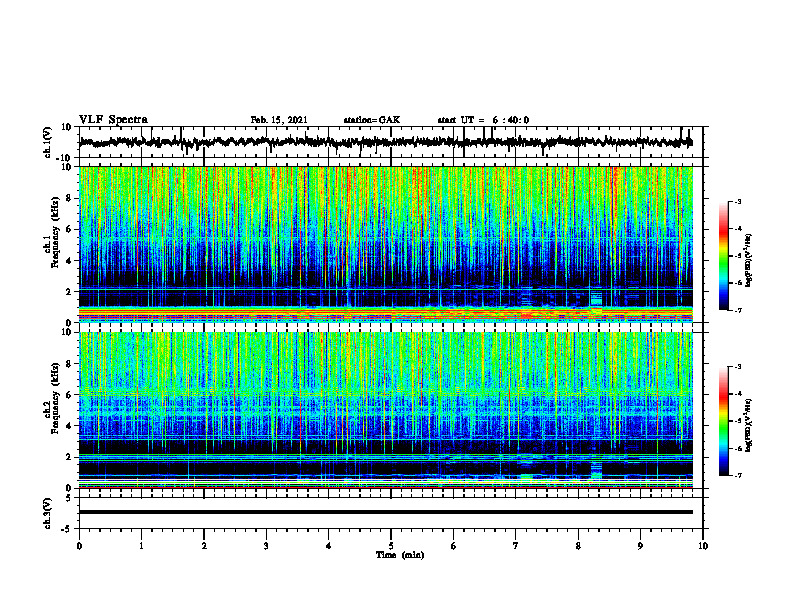Click the "ch.3(V)" axis label
This screenshot has height=612, width=792.
(x=48, y=513)
